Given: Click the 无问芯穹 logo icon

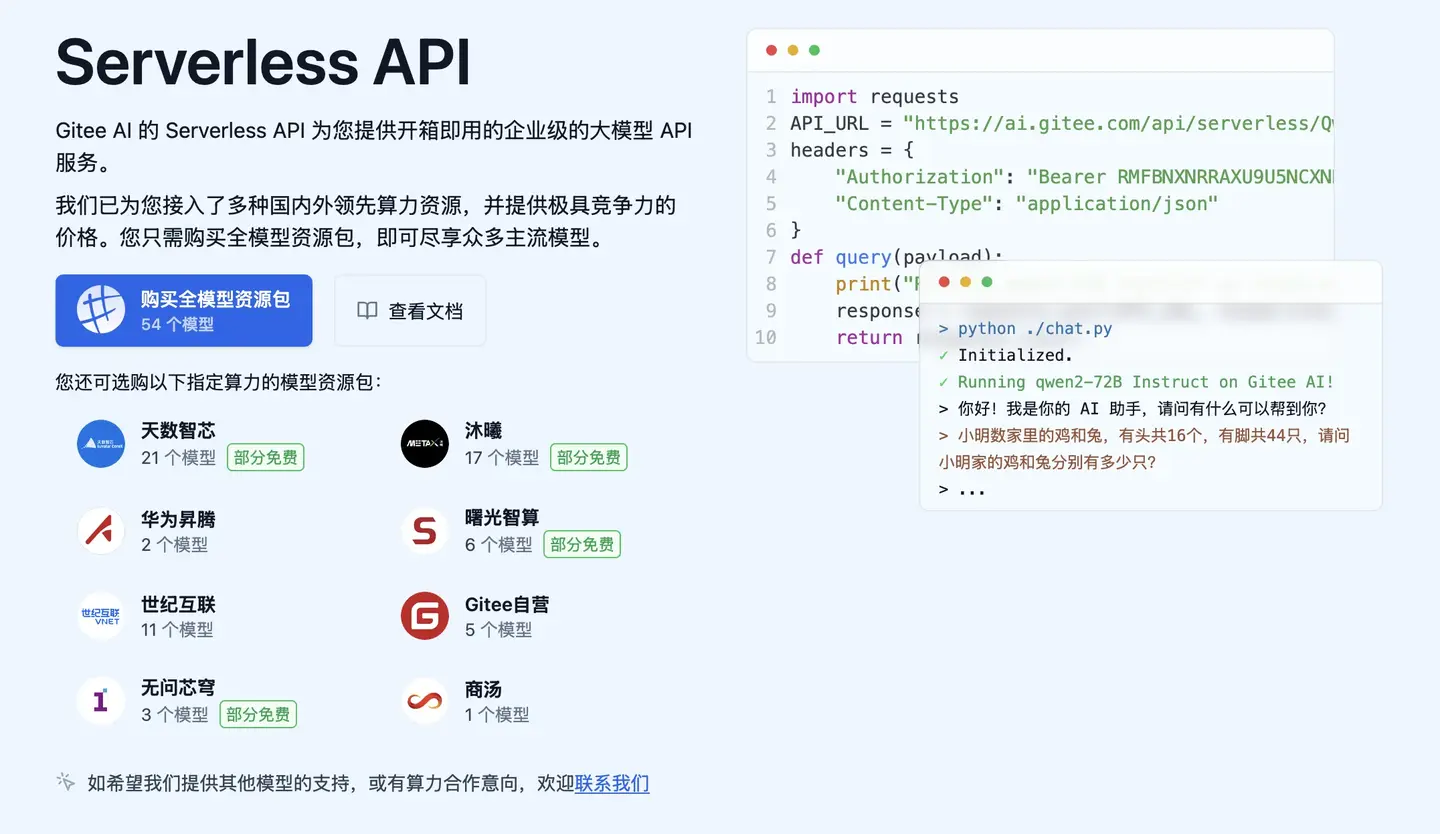Looking at the screenshot, I should pos(100,700).
